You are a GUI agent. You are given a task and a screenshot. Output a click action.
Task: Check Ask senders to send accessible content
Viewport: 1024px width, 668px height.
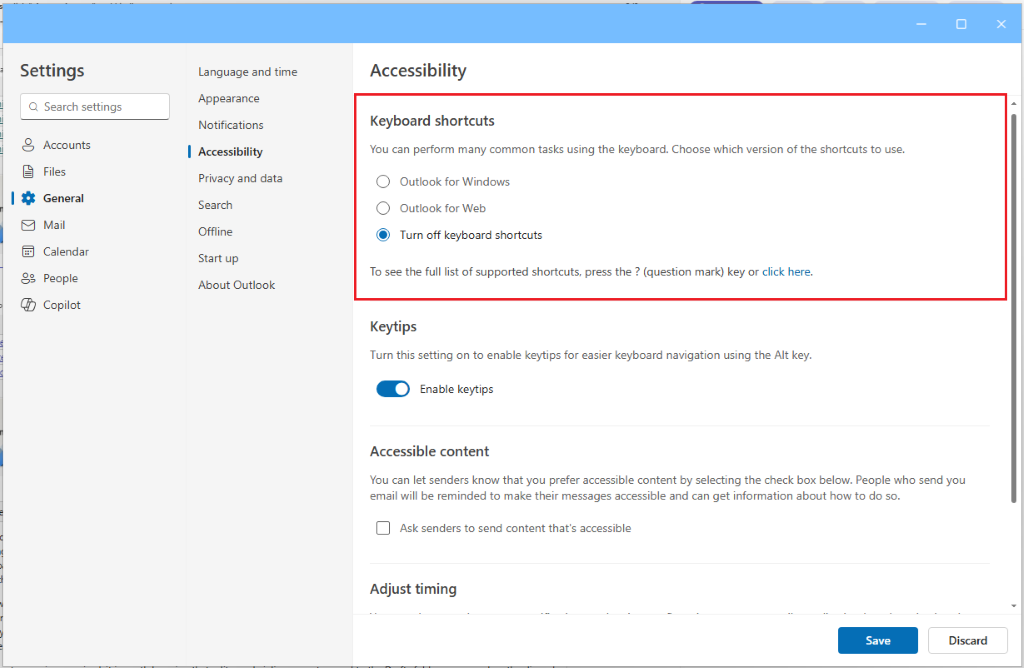(383, 528)
